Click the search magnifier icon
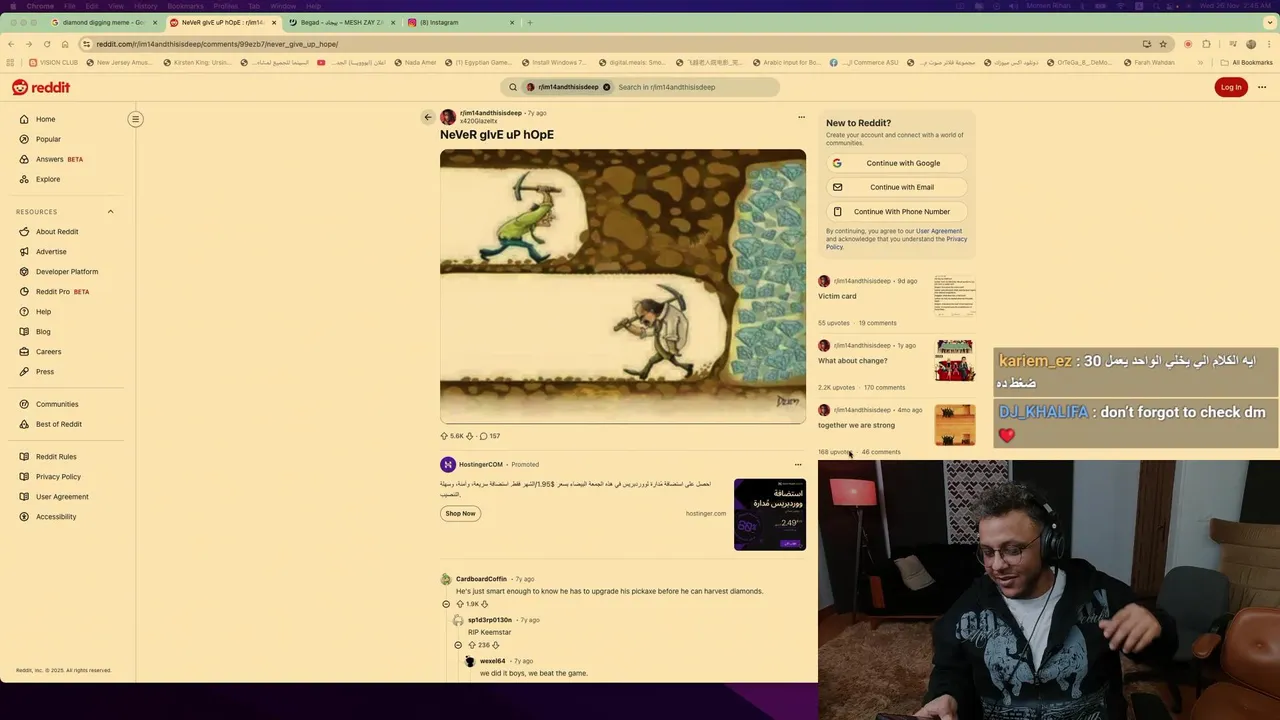The height and width of the screenshot is (720, 1280). (x=513, y=87)
